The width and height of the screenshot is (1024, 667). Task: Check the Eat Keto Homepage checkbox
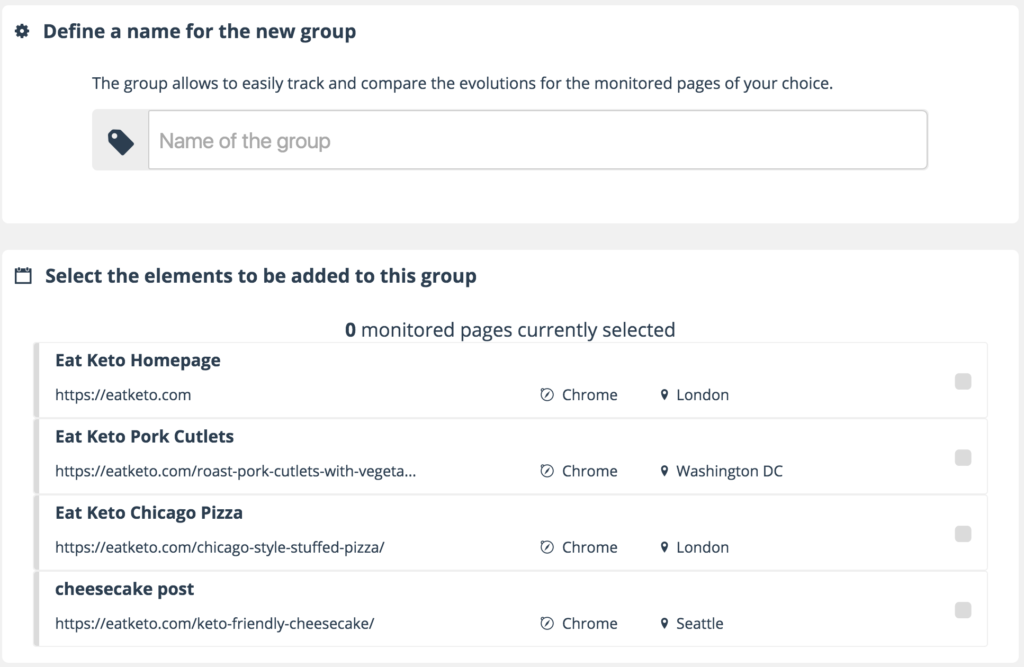(x=963, y=381)
